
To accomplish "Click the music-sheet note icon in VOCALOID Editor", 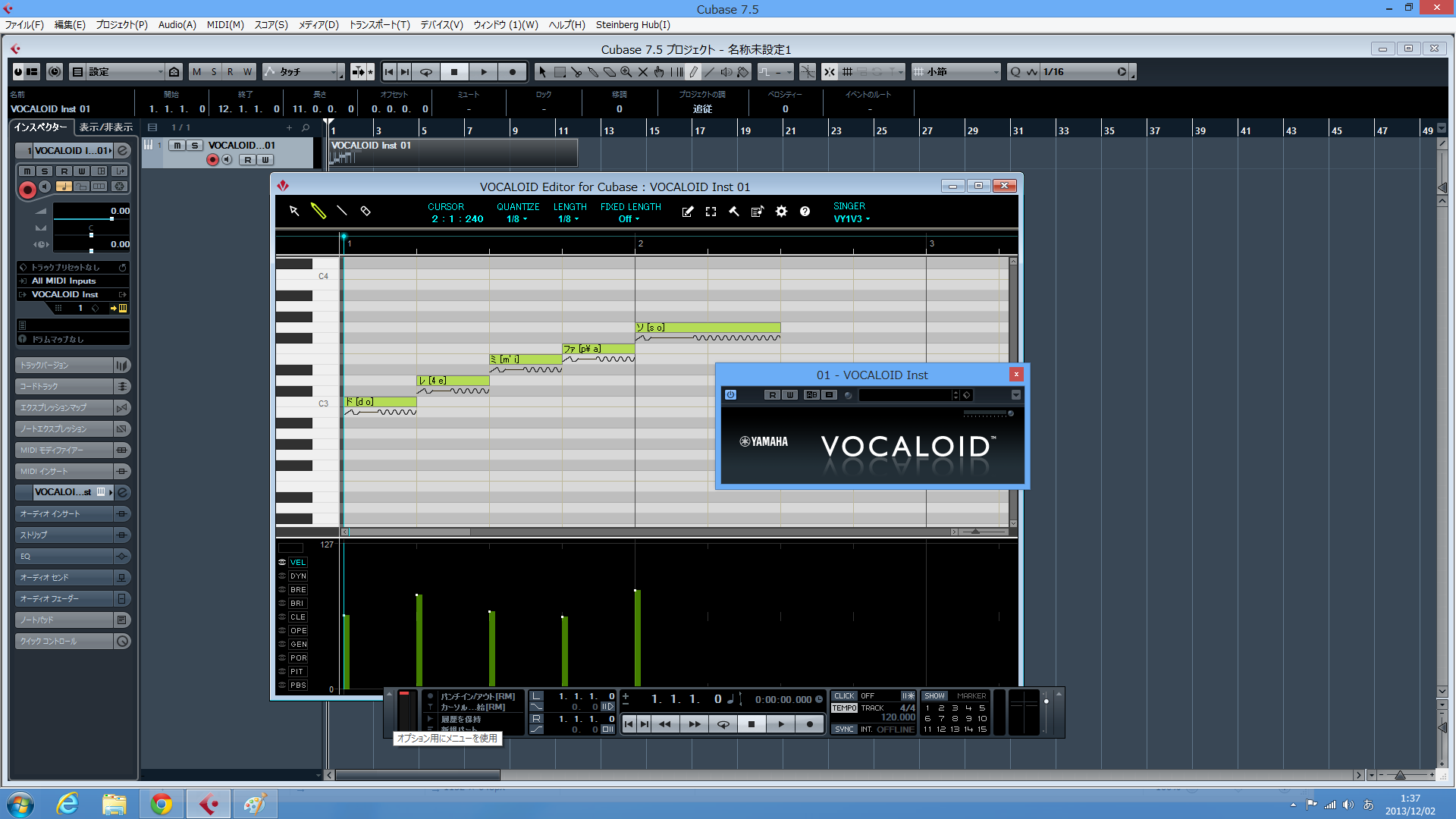I will pos(757,212).
